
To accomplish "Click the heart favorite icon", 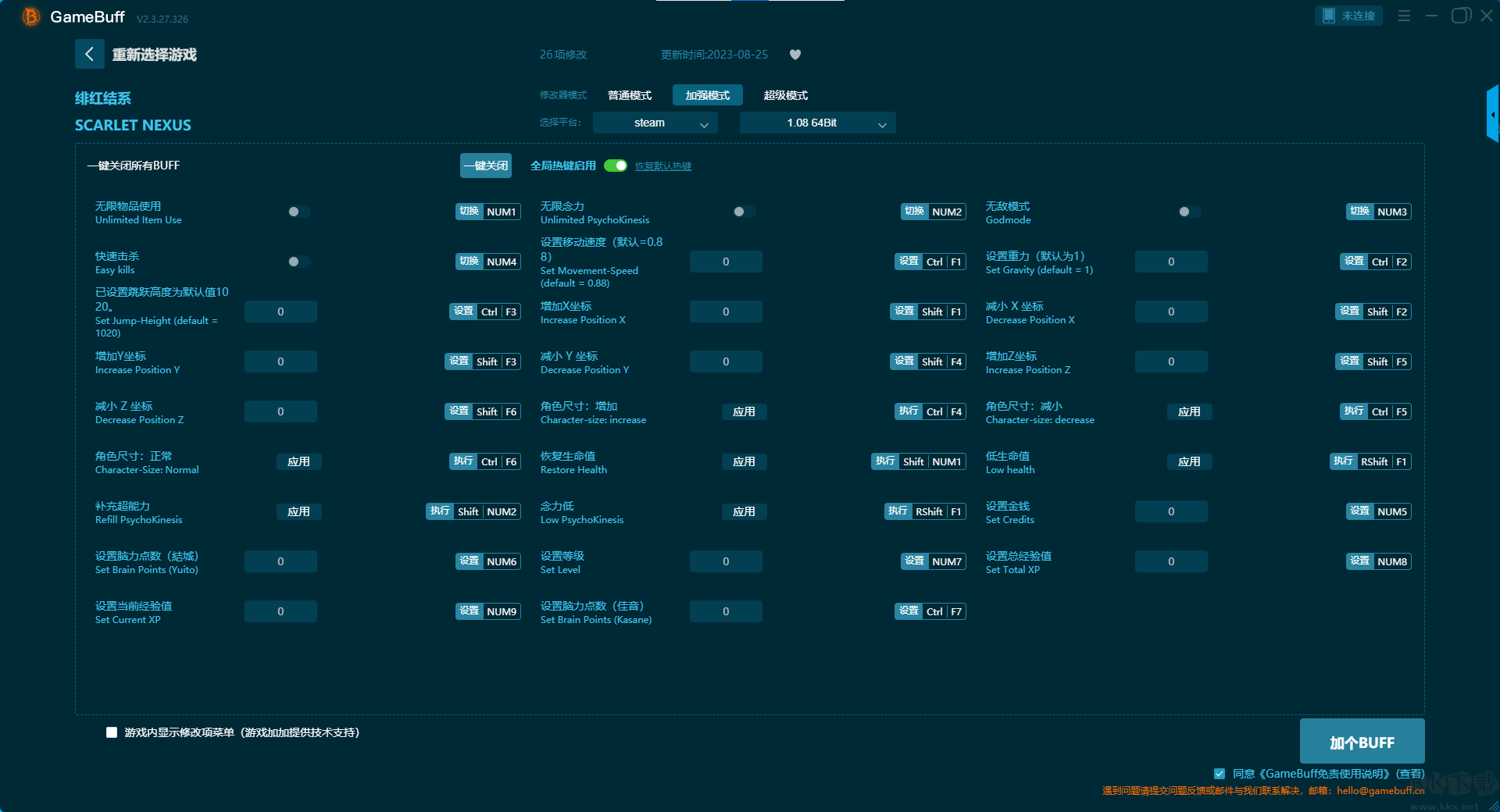I will click(795, 55).
